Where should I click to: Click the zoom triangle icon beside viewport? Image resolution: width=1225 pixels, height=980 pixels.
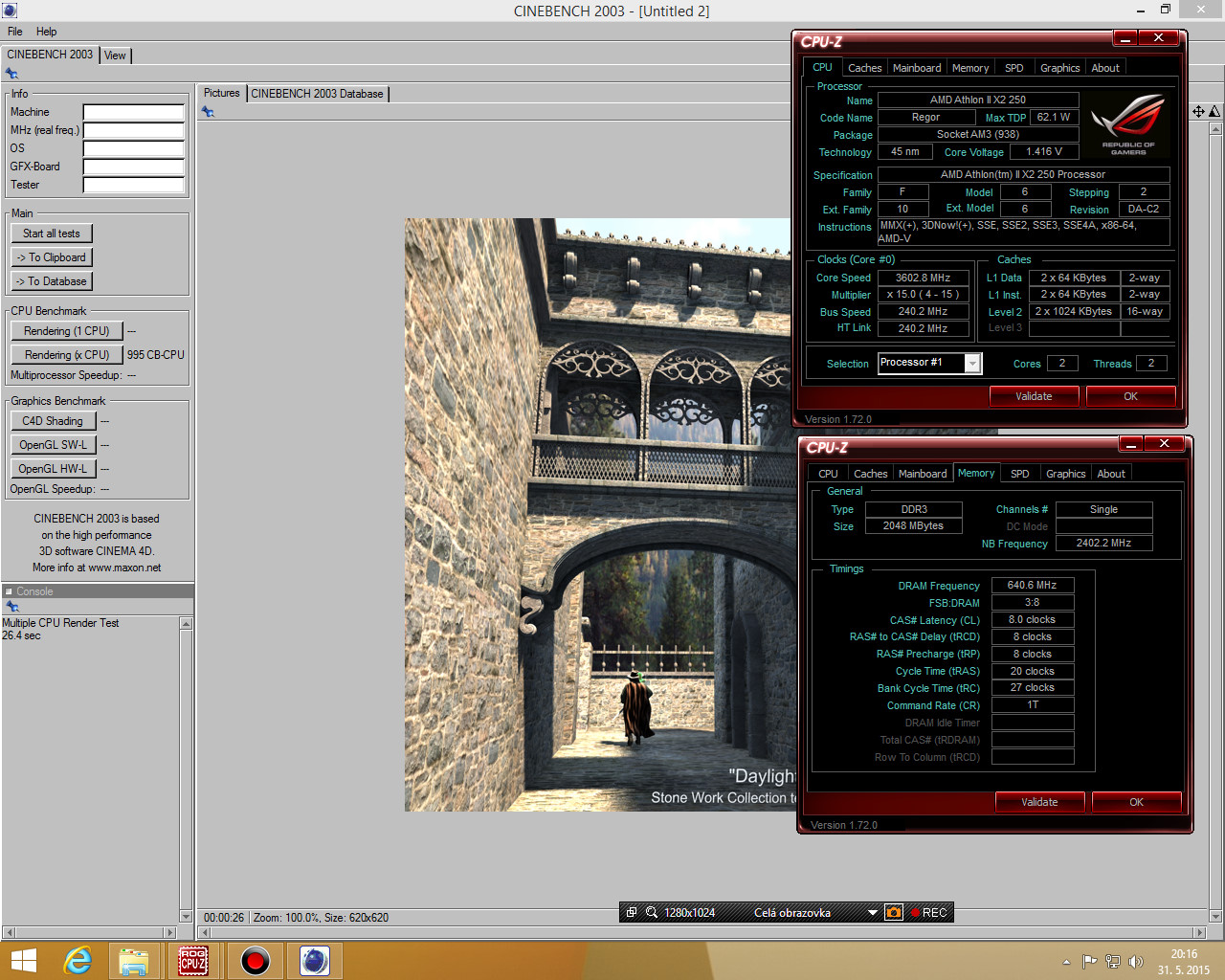click(1214, 112)
